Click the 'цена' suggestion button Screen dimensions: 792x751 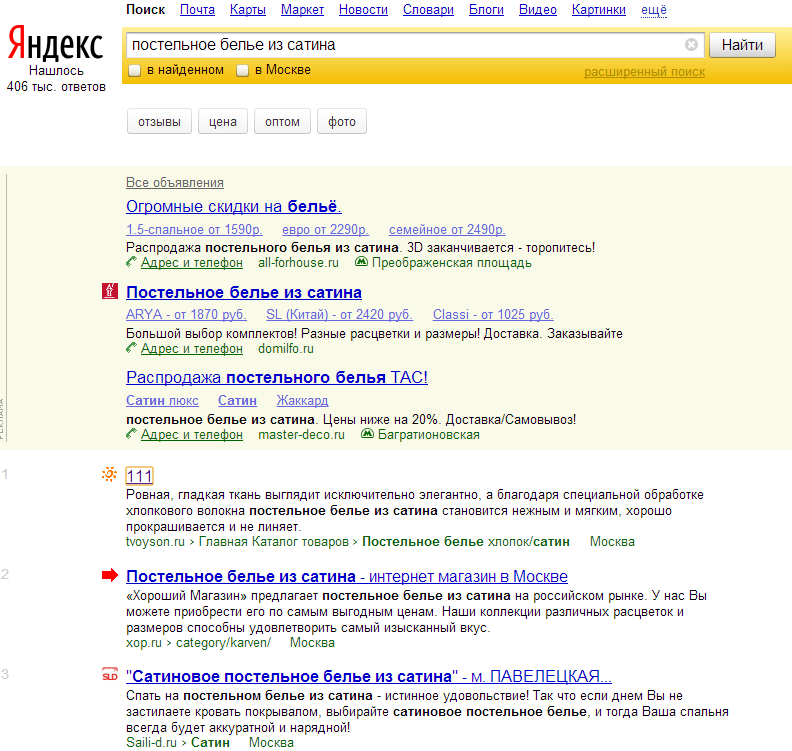223,121
